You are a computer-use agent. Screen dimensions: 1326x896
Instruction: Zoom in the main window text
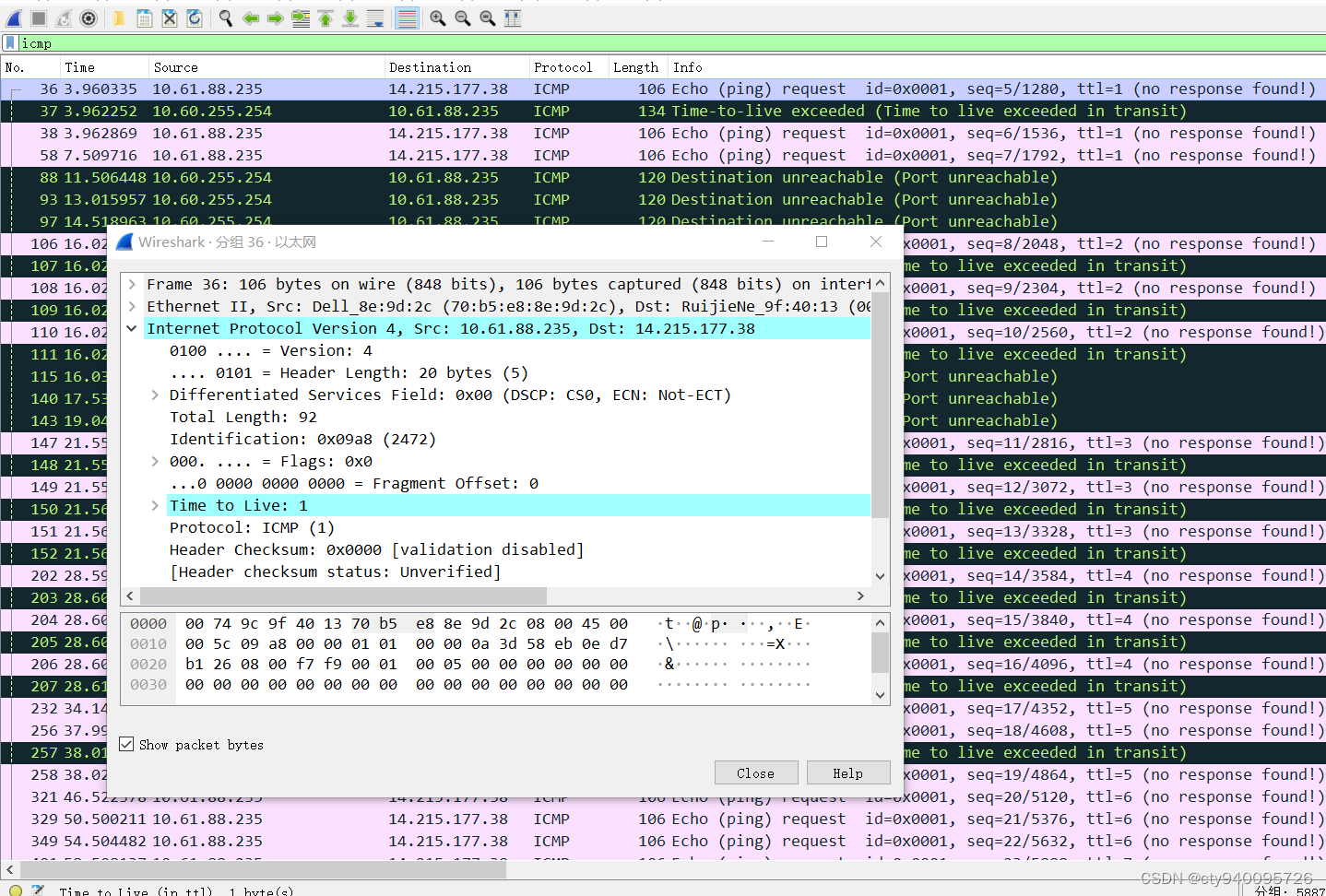click(438, 18)
